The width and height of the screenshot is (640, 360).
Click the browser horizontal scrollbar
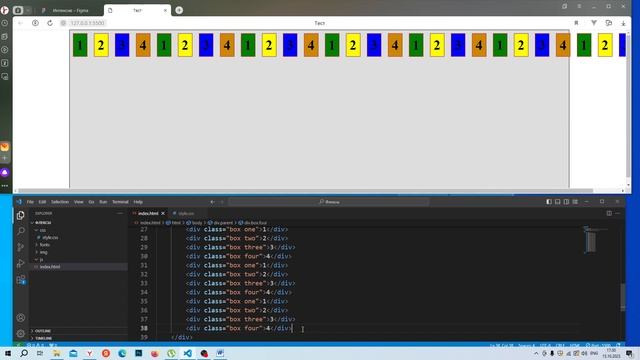(x=305, y=191)
